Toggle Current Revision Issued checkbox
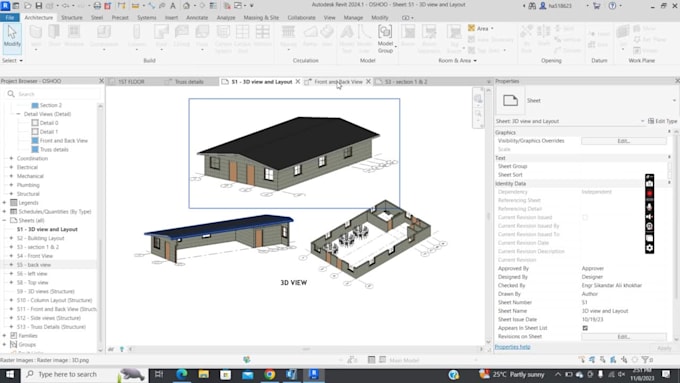 pyautogui.click(x=585, y=217)
